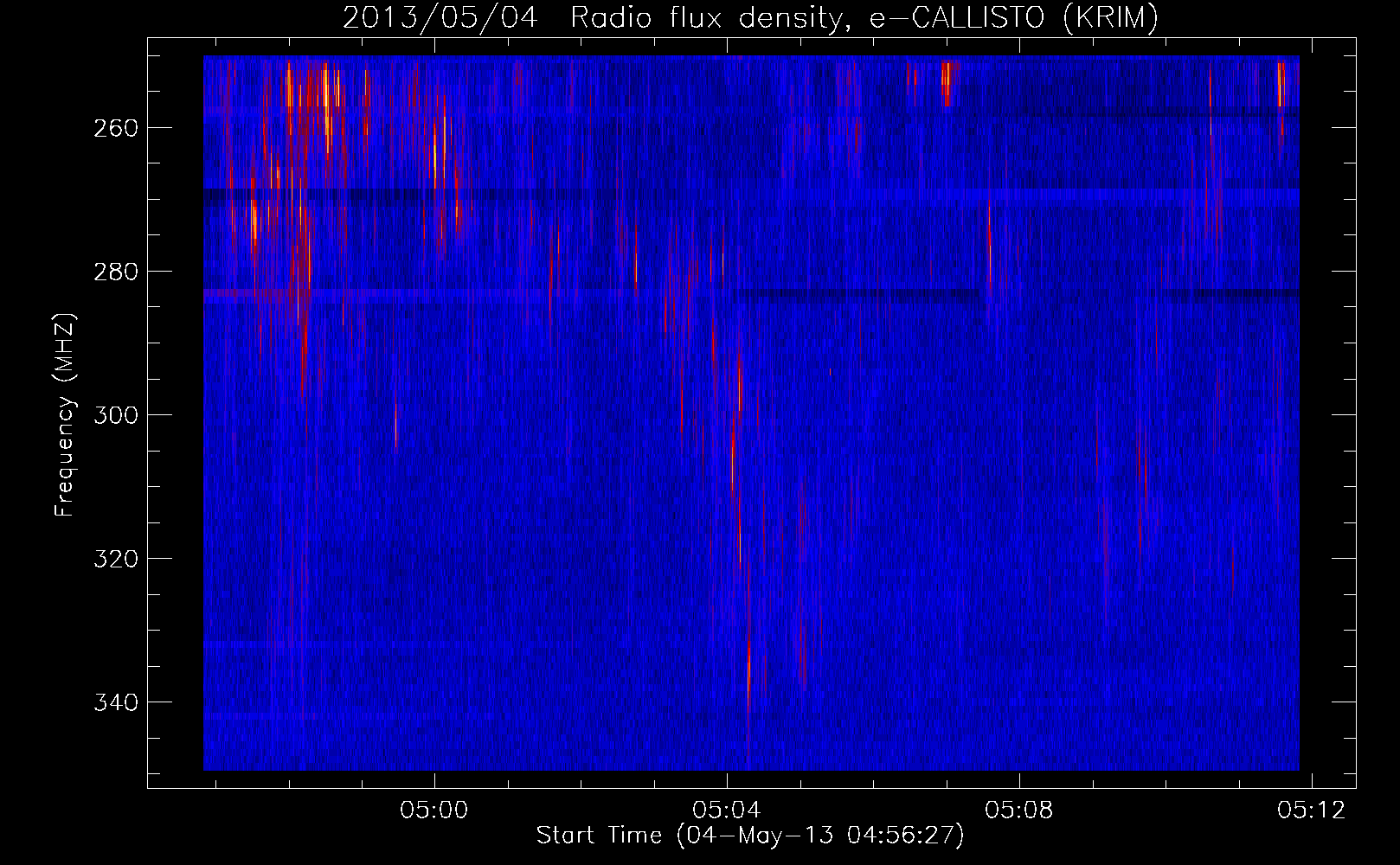Click the Start Time axis label

point(750,836)
